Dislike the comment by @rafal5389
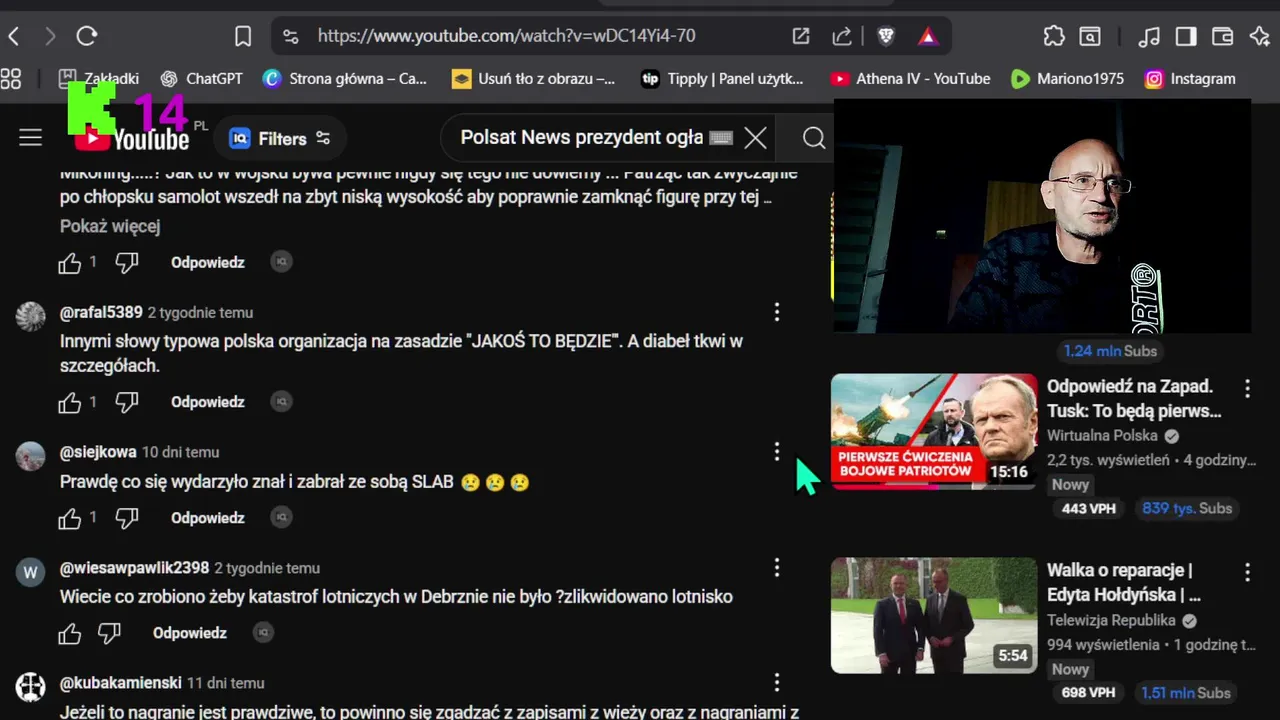 (x=127, y=402)
